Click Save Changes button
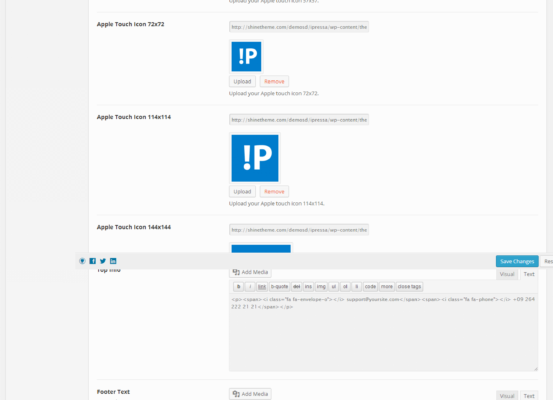Image resolution: width=553 pixels, height=400 pixels. tap(517, 261)
